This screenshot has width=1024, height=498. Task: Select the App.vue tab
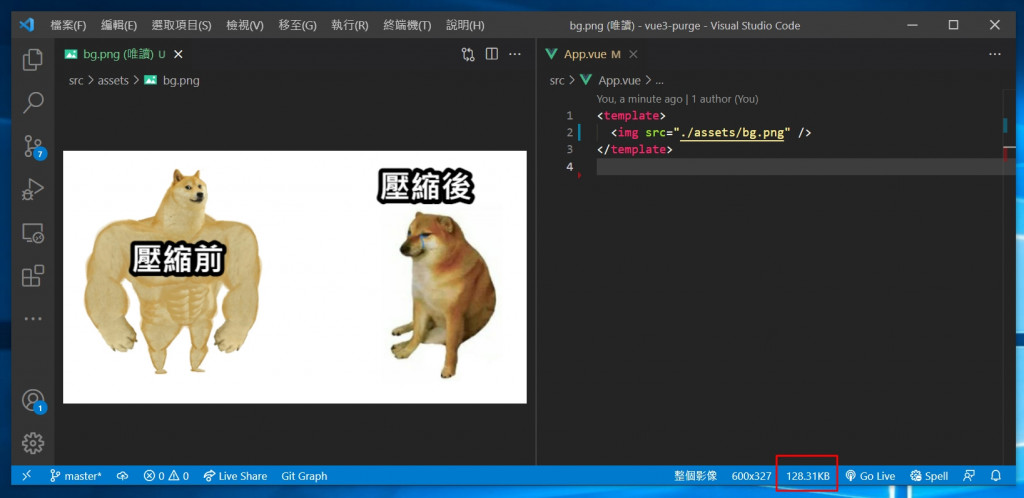click(592, 54)
